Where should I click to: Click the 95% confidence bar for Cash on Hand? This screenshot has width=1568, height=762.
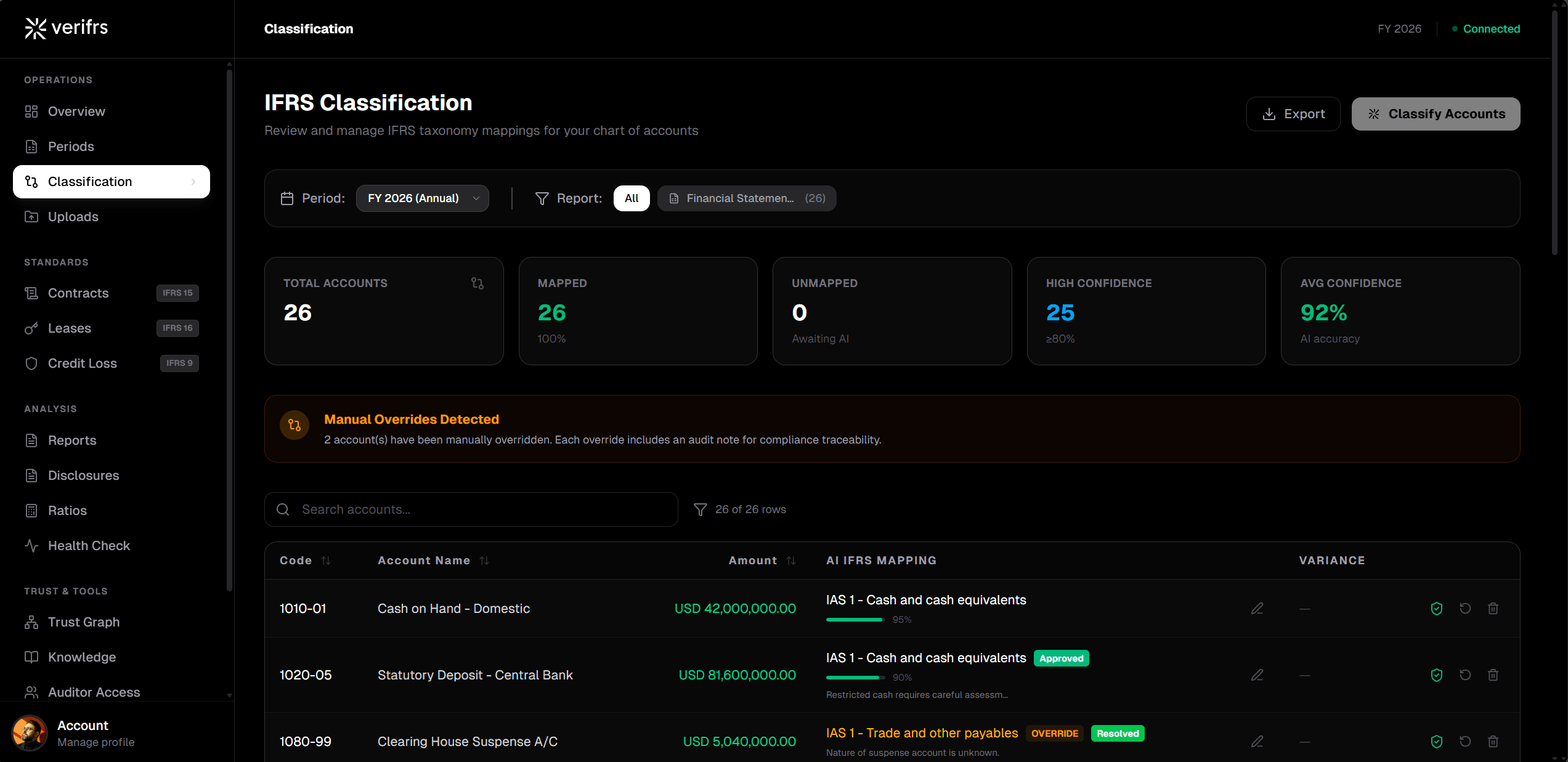coord(855,620)
